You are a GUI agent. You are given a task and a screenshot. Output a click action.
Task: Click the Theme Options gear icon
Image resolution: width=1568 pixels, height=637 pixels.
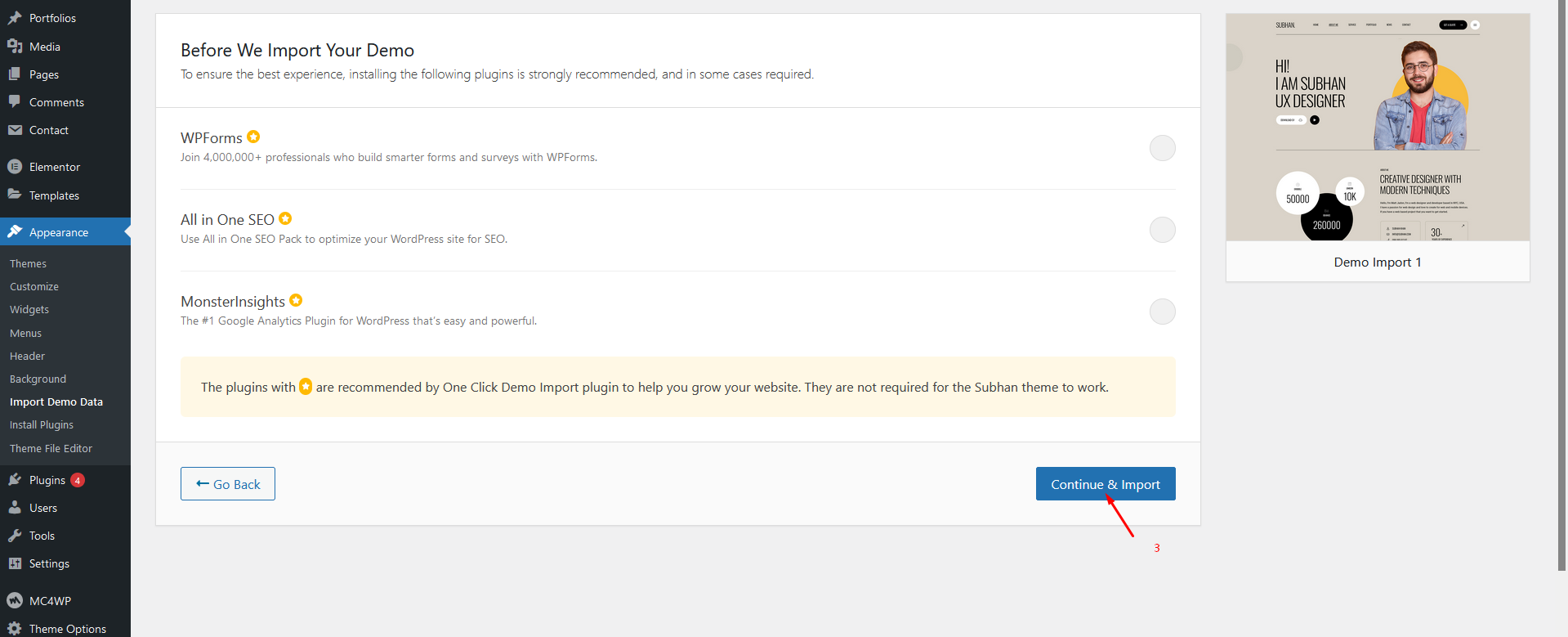(x=15, y=628)
